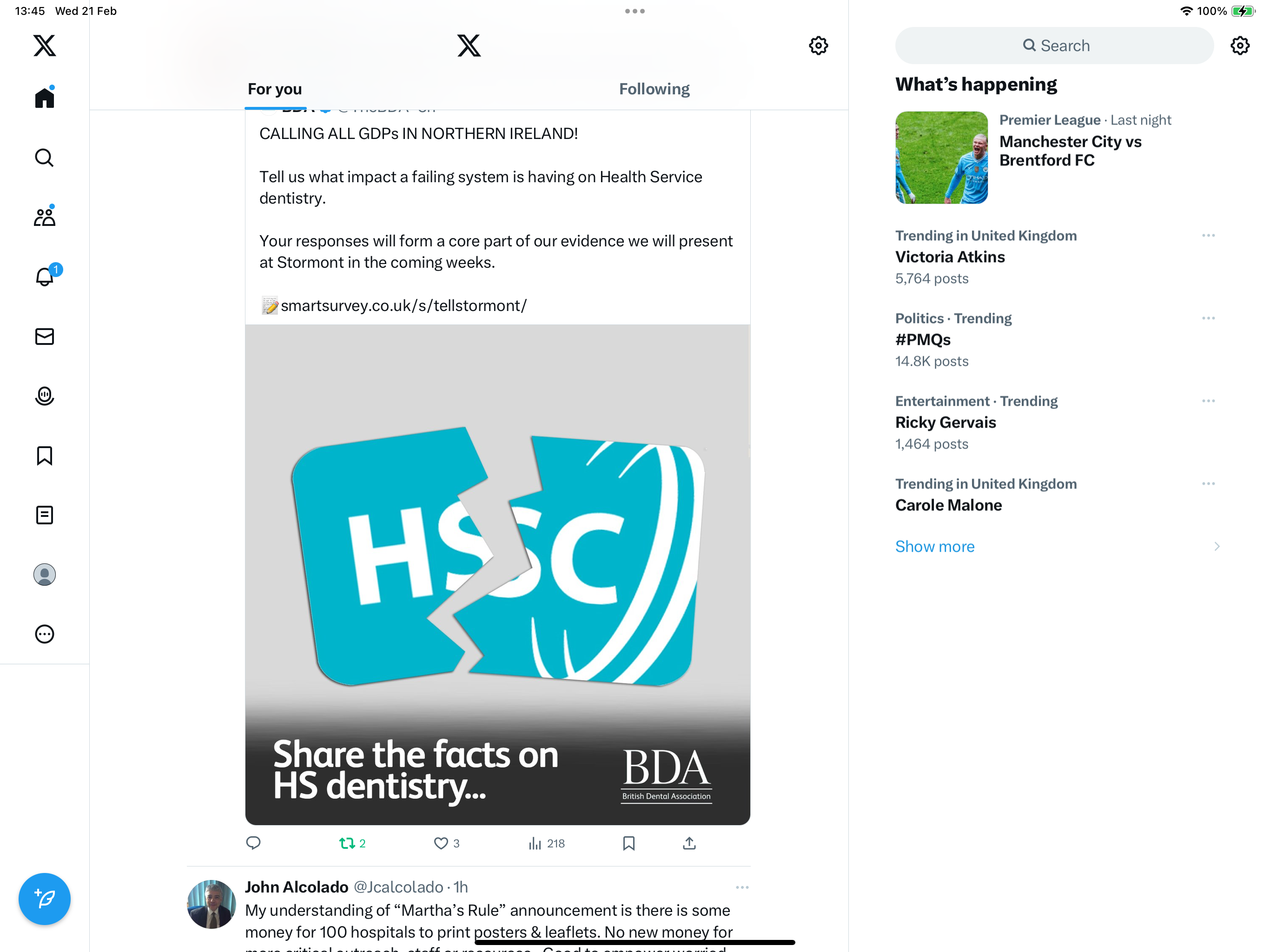
Task: Tap the multitasking three dots at top
Action: point(635,11)
